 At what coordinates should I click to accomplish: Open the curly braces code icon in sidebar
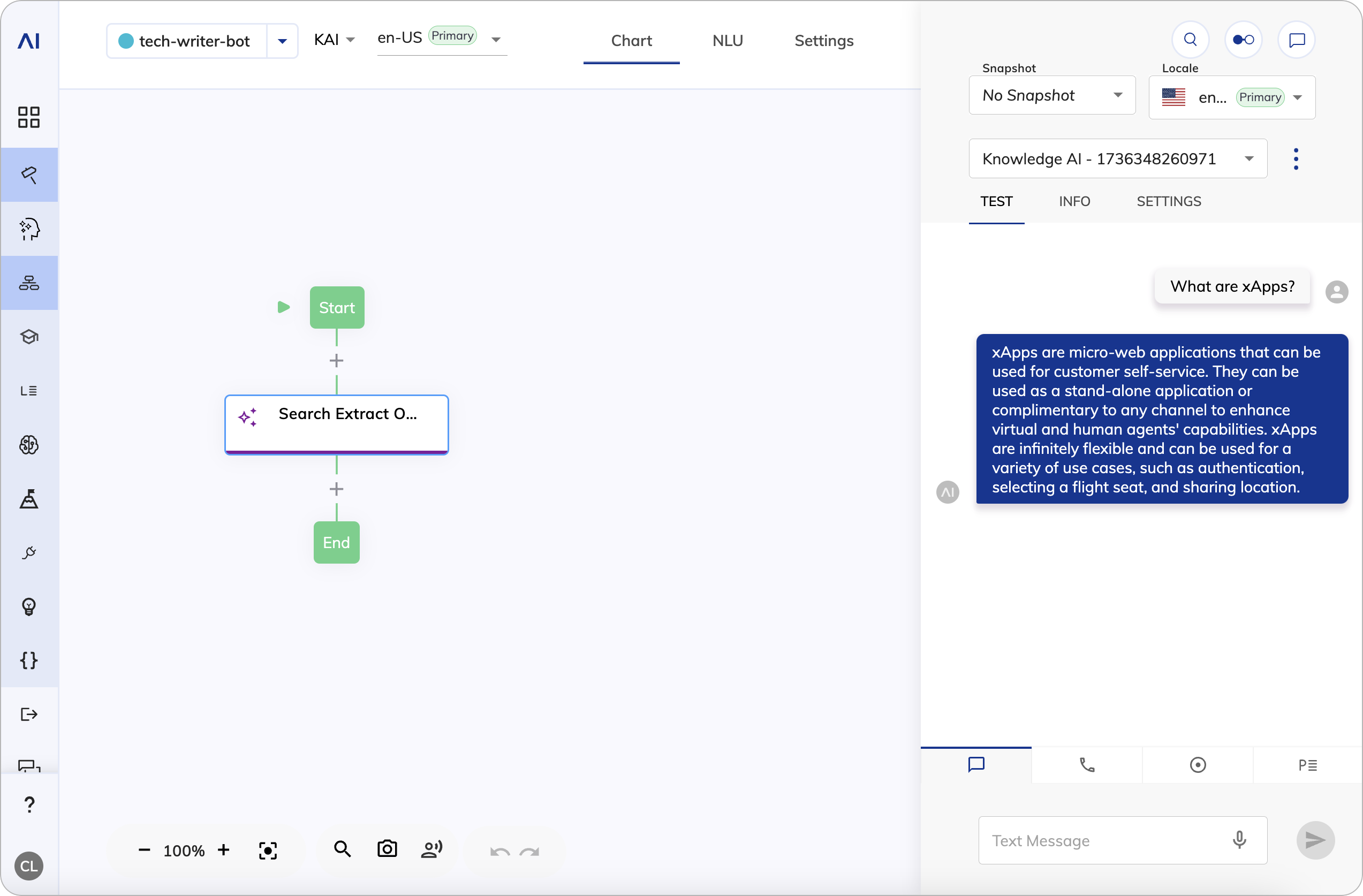pyautogui.click(x=28, y=660)
